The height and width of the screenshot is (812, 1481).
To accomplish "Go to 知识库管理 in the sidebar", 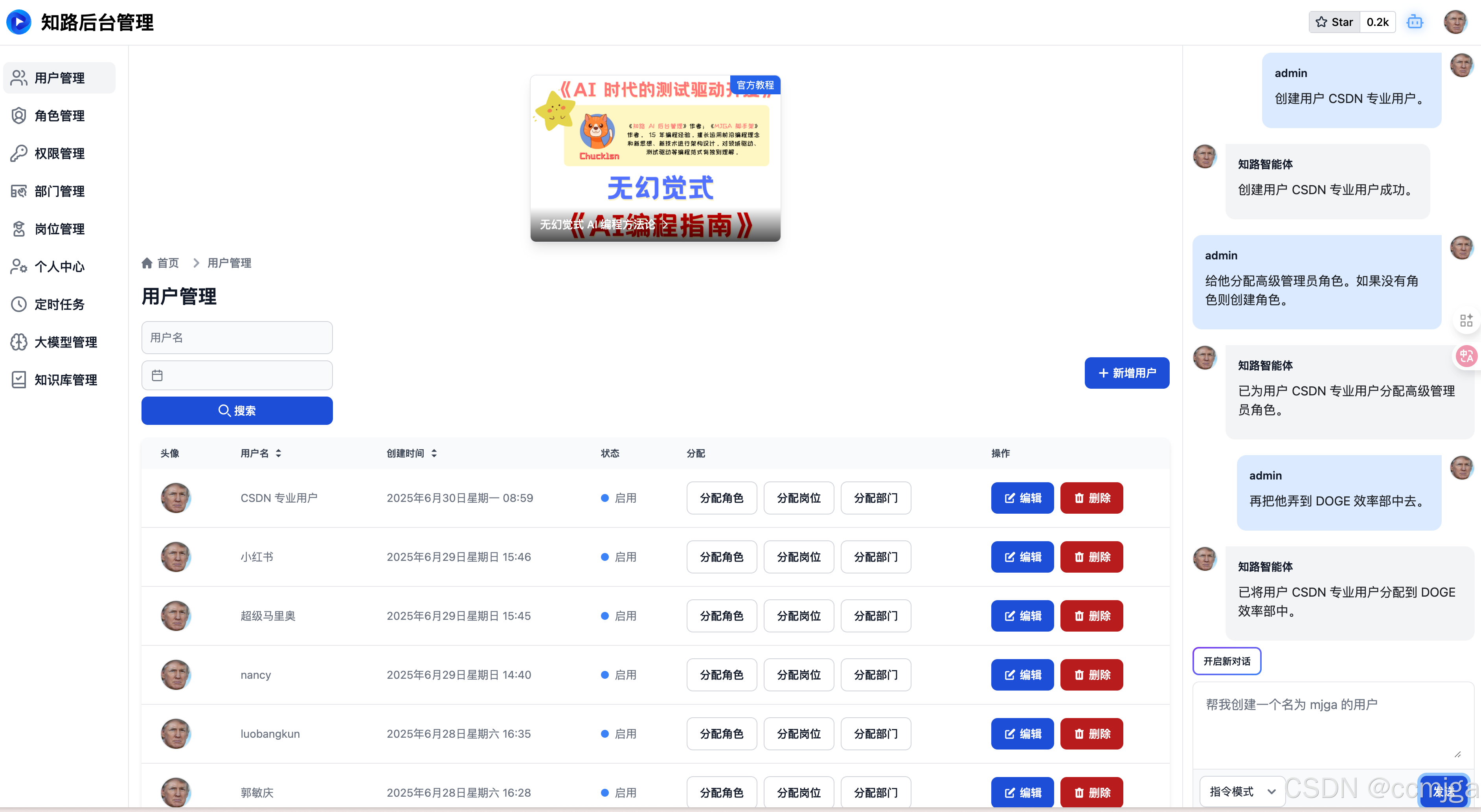I will pos(59,380).
